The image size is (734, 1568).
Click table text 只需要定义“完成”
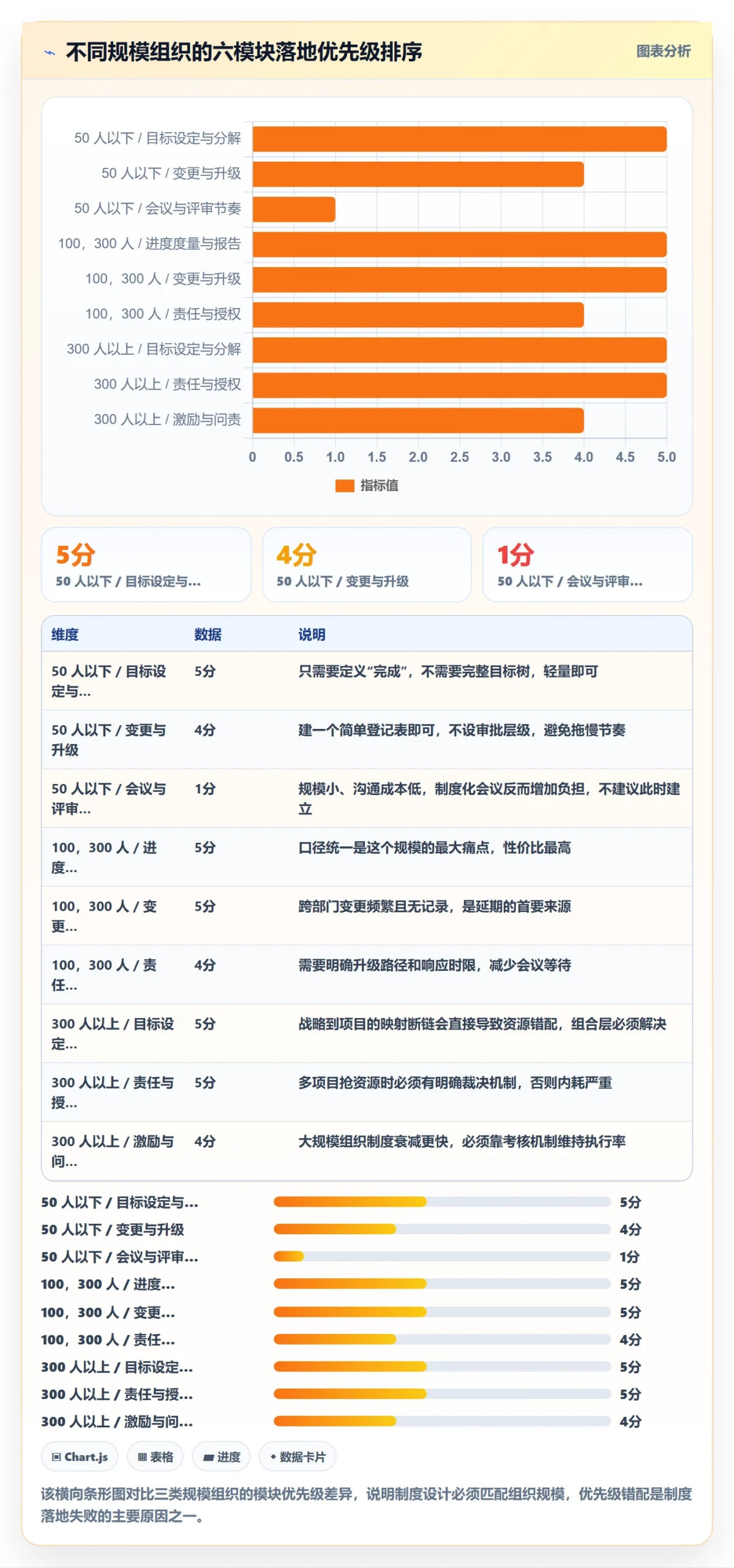353,671
